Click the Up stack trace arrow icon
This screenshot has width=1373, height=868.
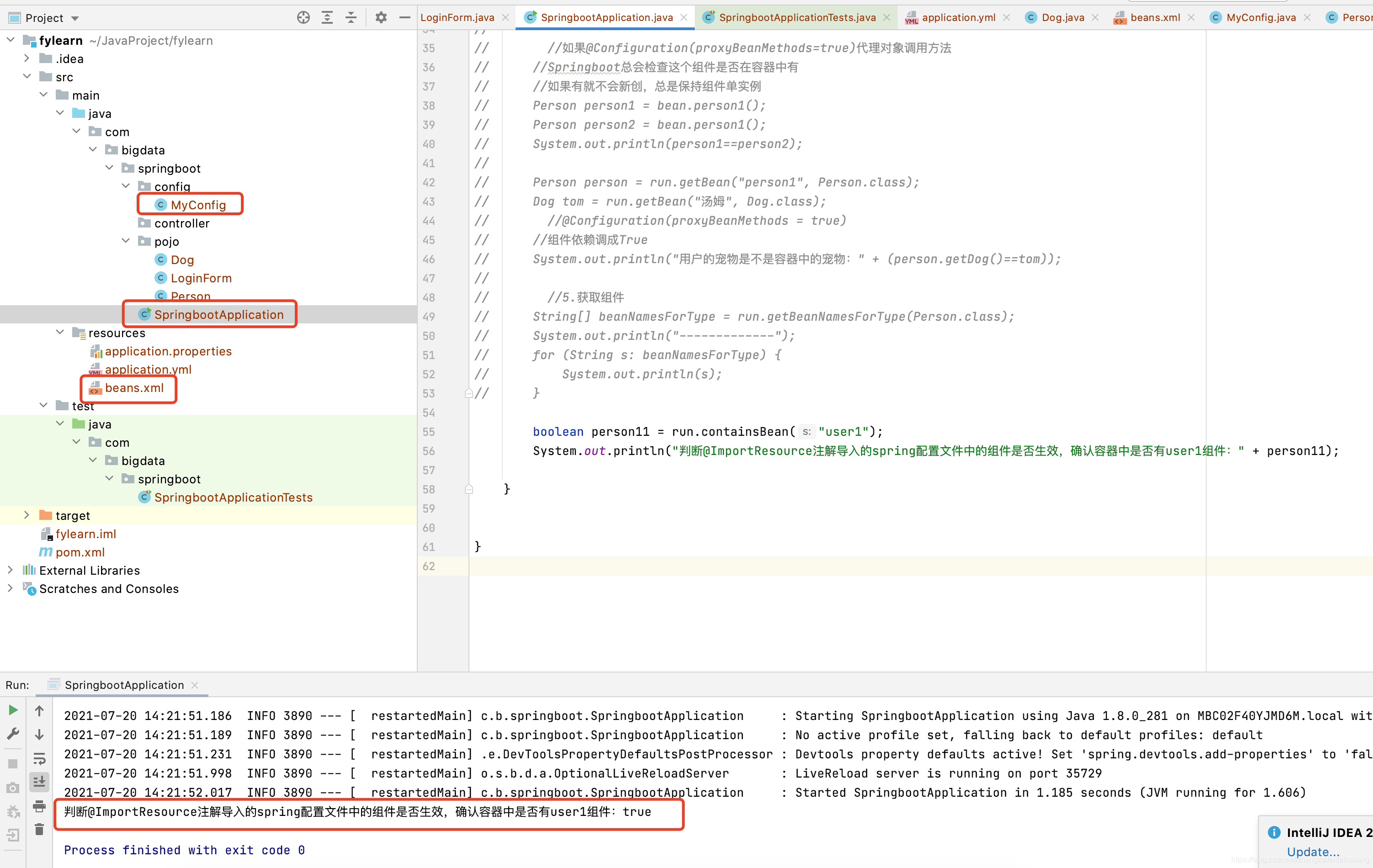pyautogui.click(x=39, y=710)
